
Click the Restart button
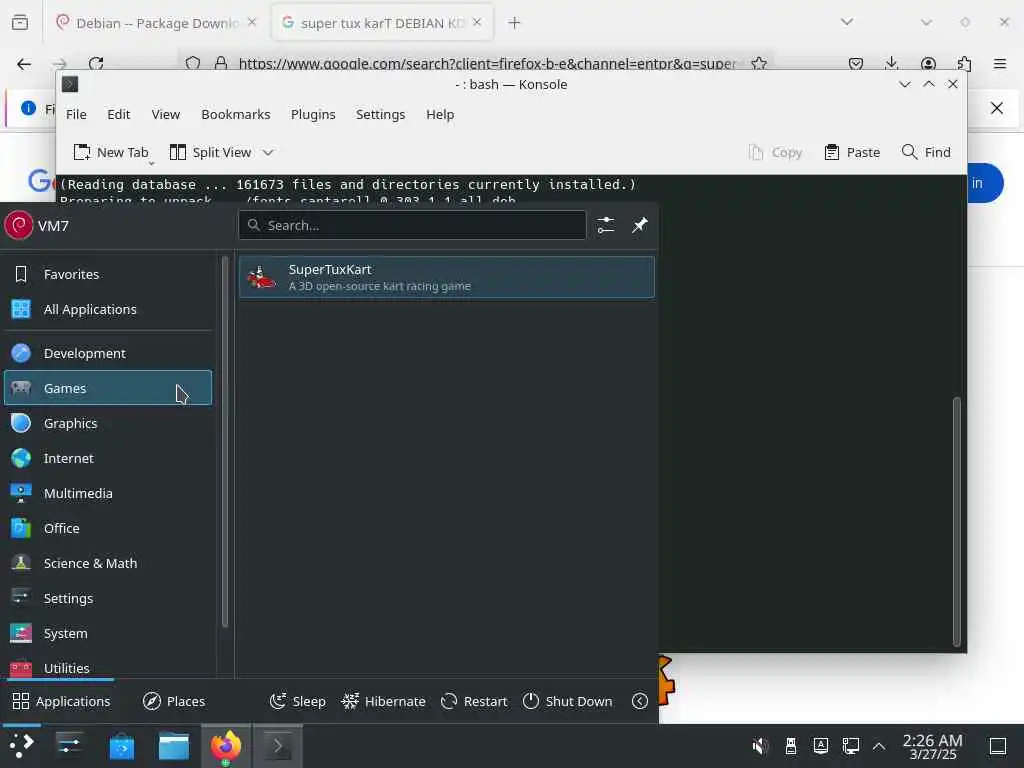coord(474,701)
